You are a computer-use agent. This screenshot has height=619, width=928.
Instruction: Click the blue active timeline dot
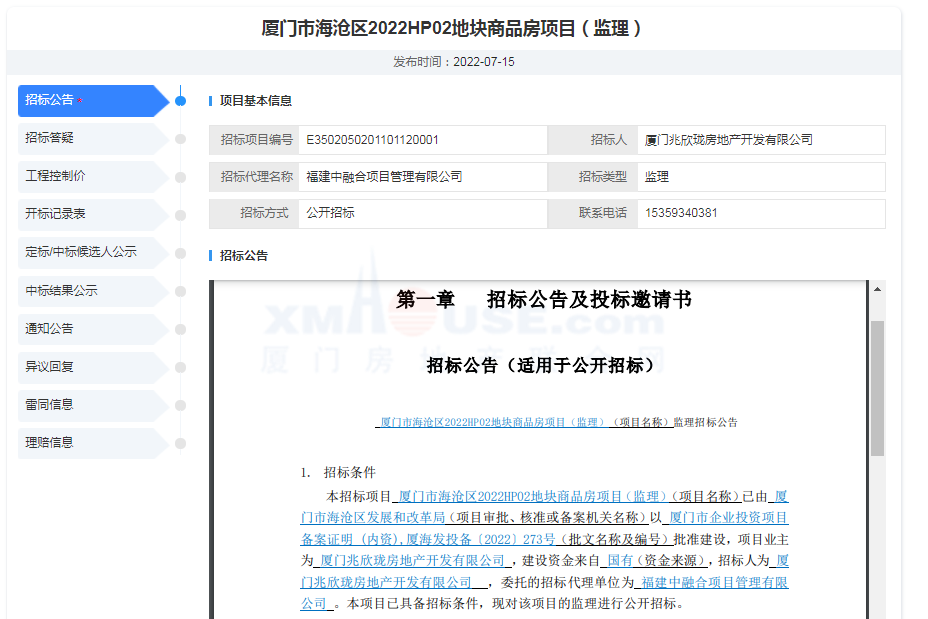point(180,100)
